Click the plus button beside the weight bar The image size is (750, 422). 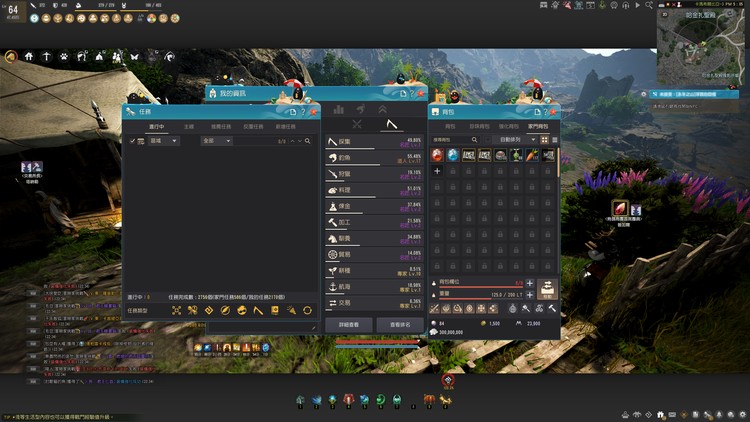click(529, 295)
